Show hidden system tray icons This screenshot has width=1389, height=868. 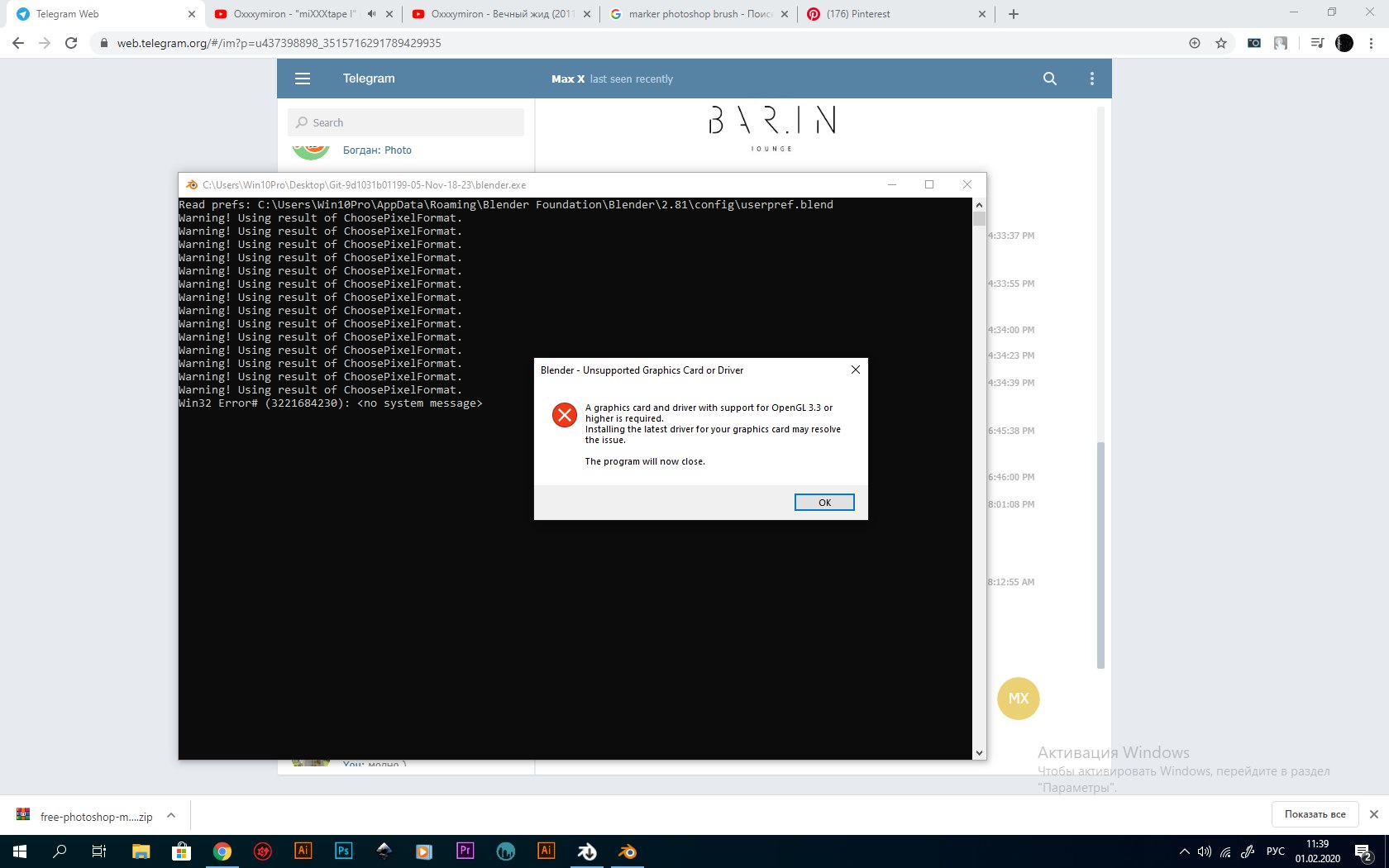[1184, 851]
